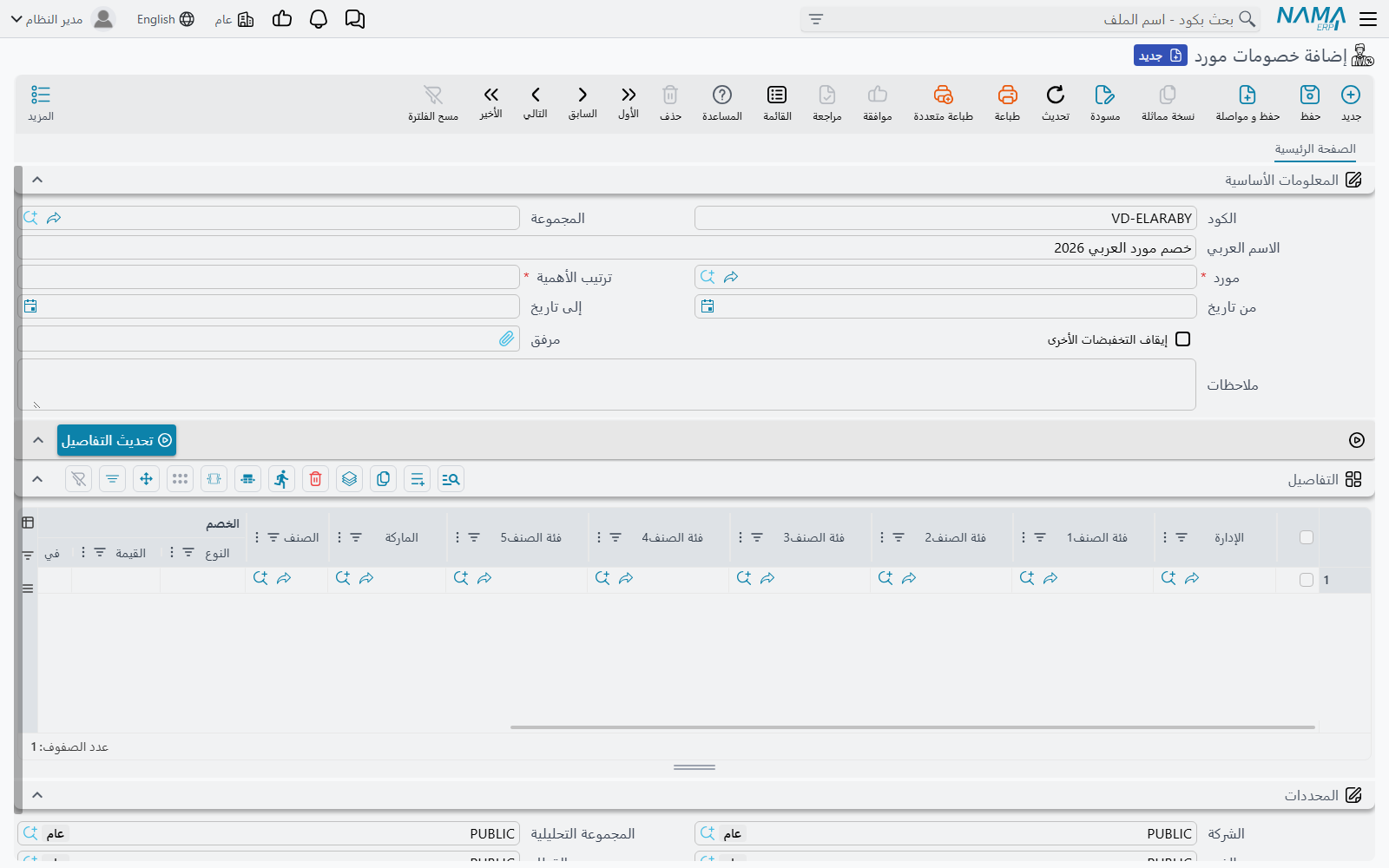Click the add row lines icon in details toolbar
Screen dimensions: 1389x868
pyautogui.click(x=417, y=479)
